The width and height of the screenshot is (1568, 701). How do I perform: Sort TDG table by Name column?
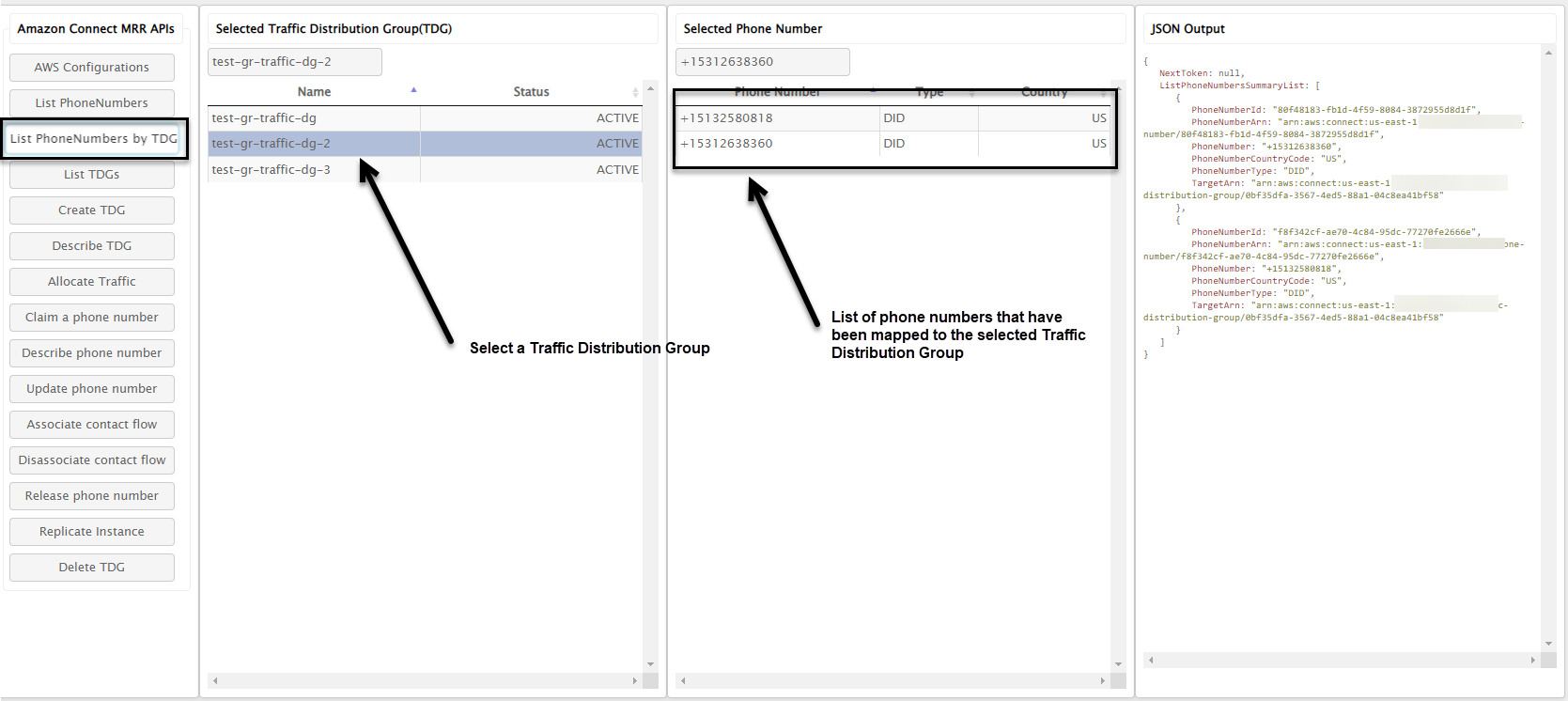pos(314,92)
